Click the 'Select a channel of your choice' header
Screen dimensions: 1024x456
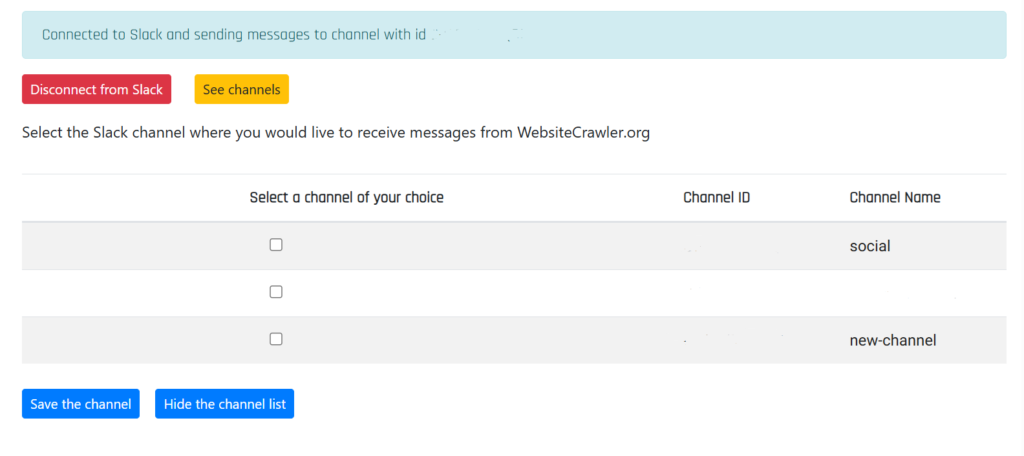pyautogui.click(x=346, y=198)
